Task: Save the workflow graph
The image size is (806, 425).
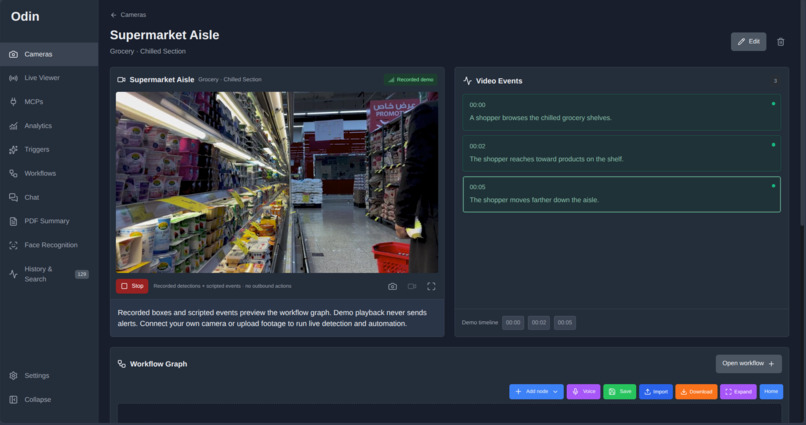Action: 619,392
